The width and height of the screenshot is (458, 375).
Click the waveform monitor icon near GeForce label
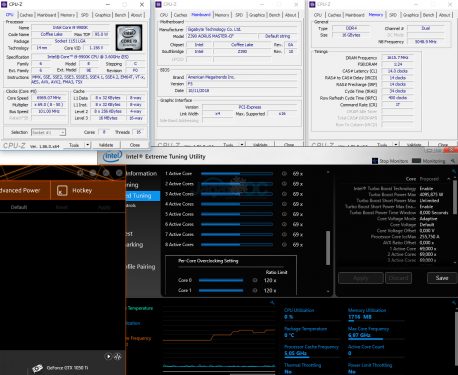pos(117,356)
